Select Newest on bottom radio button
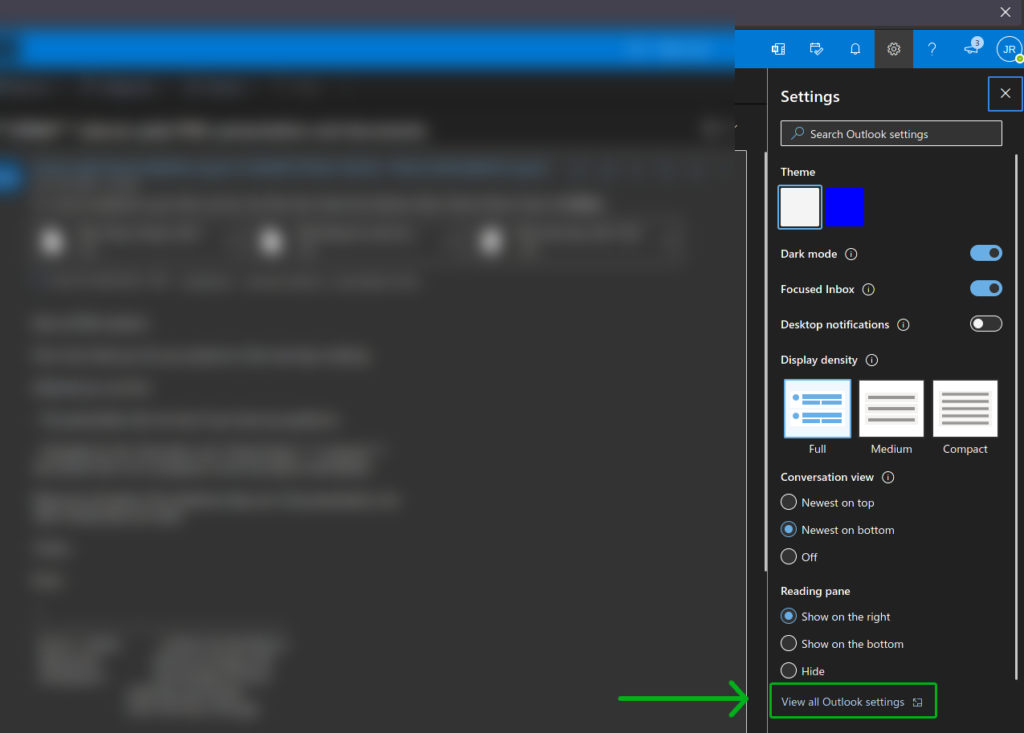This screenshot has height=733, width=1024. tap(788, 529)
